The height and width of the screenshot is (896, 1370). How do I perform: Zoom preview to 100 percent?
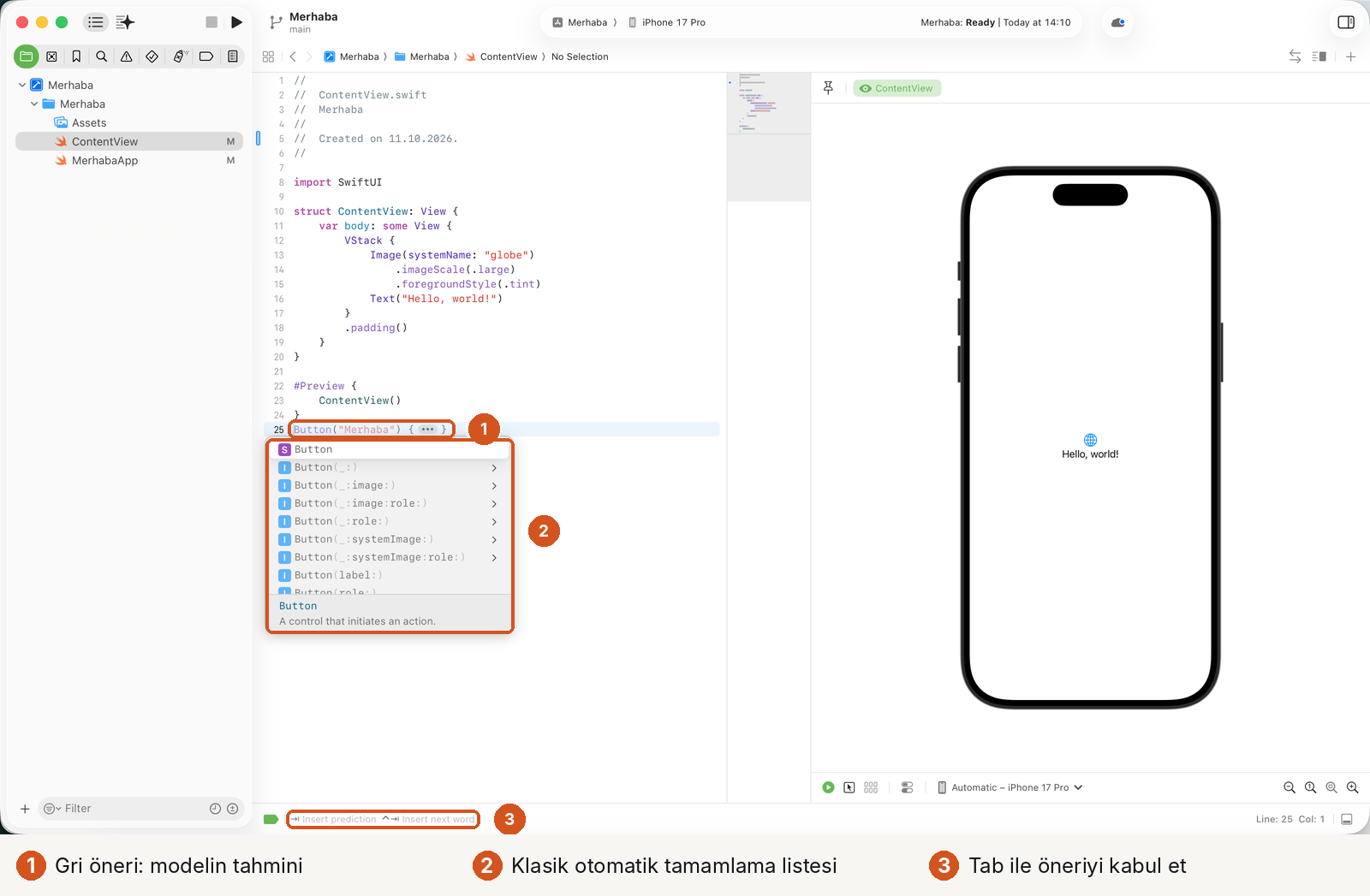point(1310,787)
